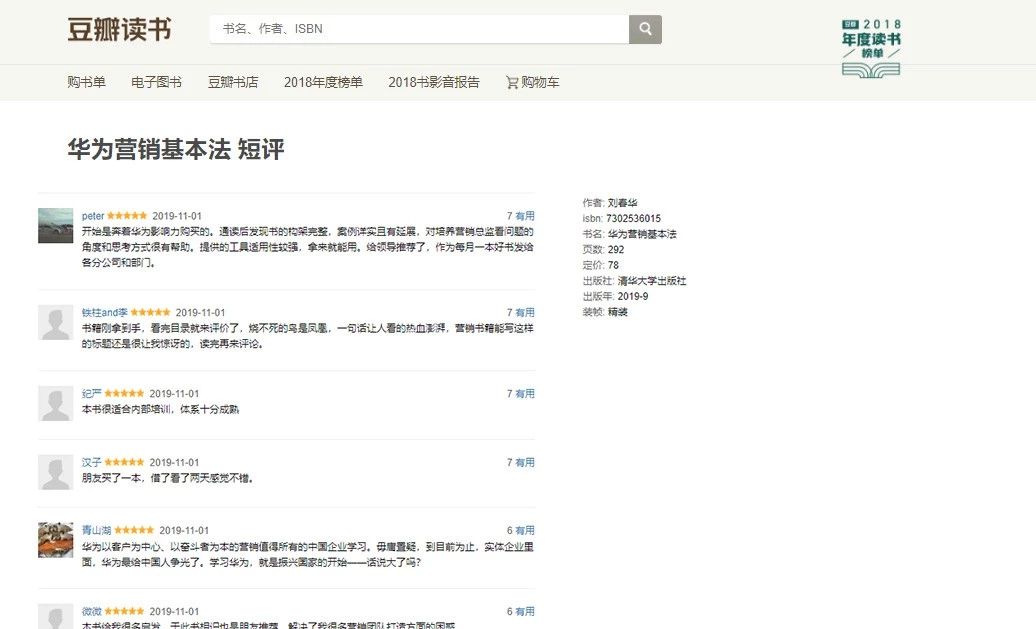The image size is (1036, 629).
Task: Click 汉子's review text 朋友买了一本
Action: coord(112,478)
